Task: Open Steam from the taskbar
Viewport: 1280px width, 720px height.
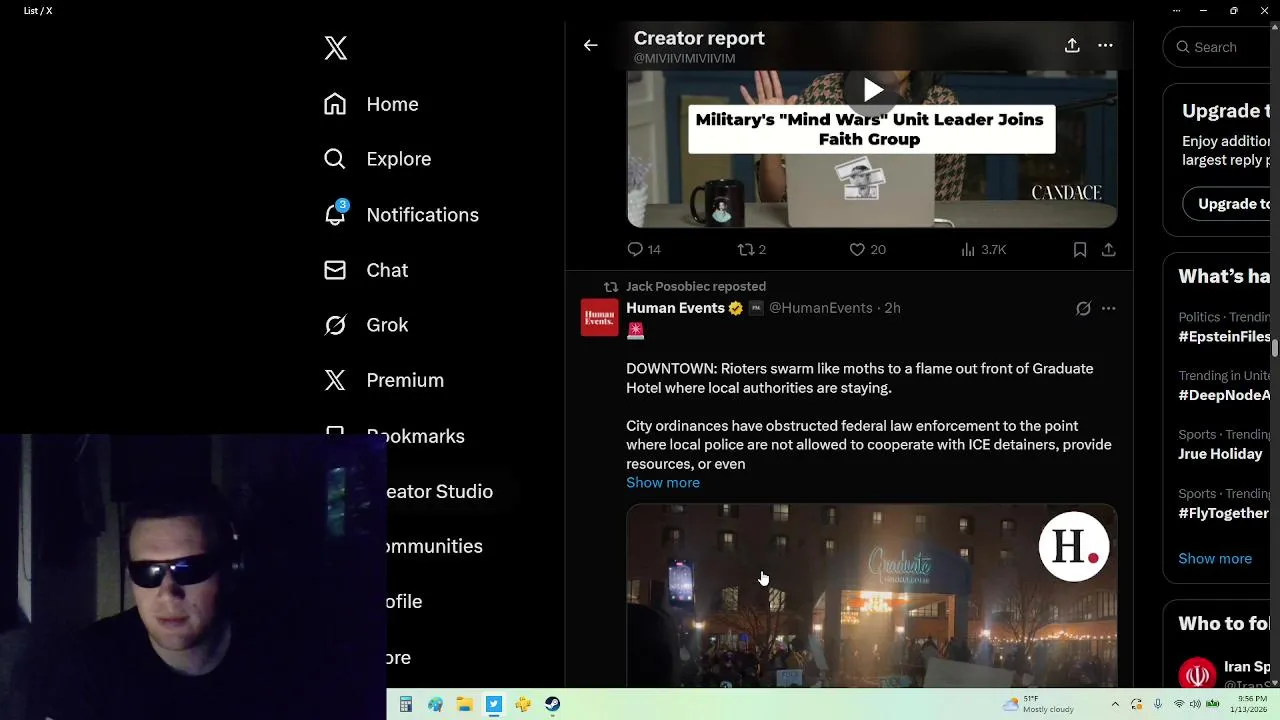Action: [552, 704]
